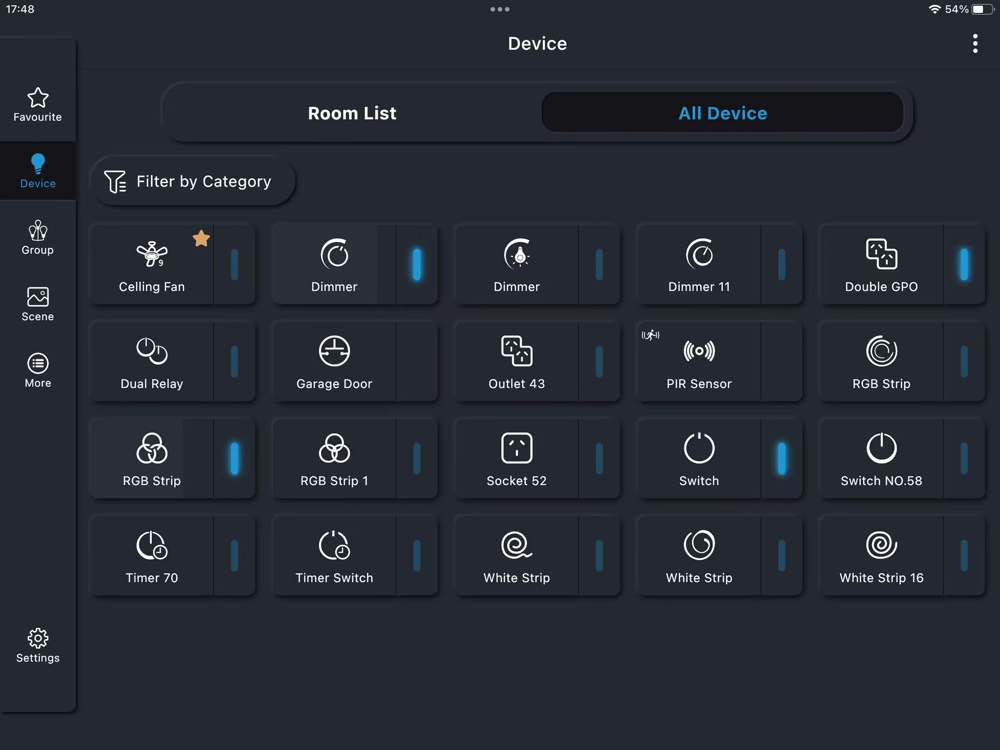Click the favourite star on Celling Fan
Image resolution: width=1000 pixels, height=750 pixels.
tap(201, 239)
